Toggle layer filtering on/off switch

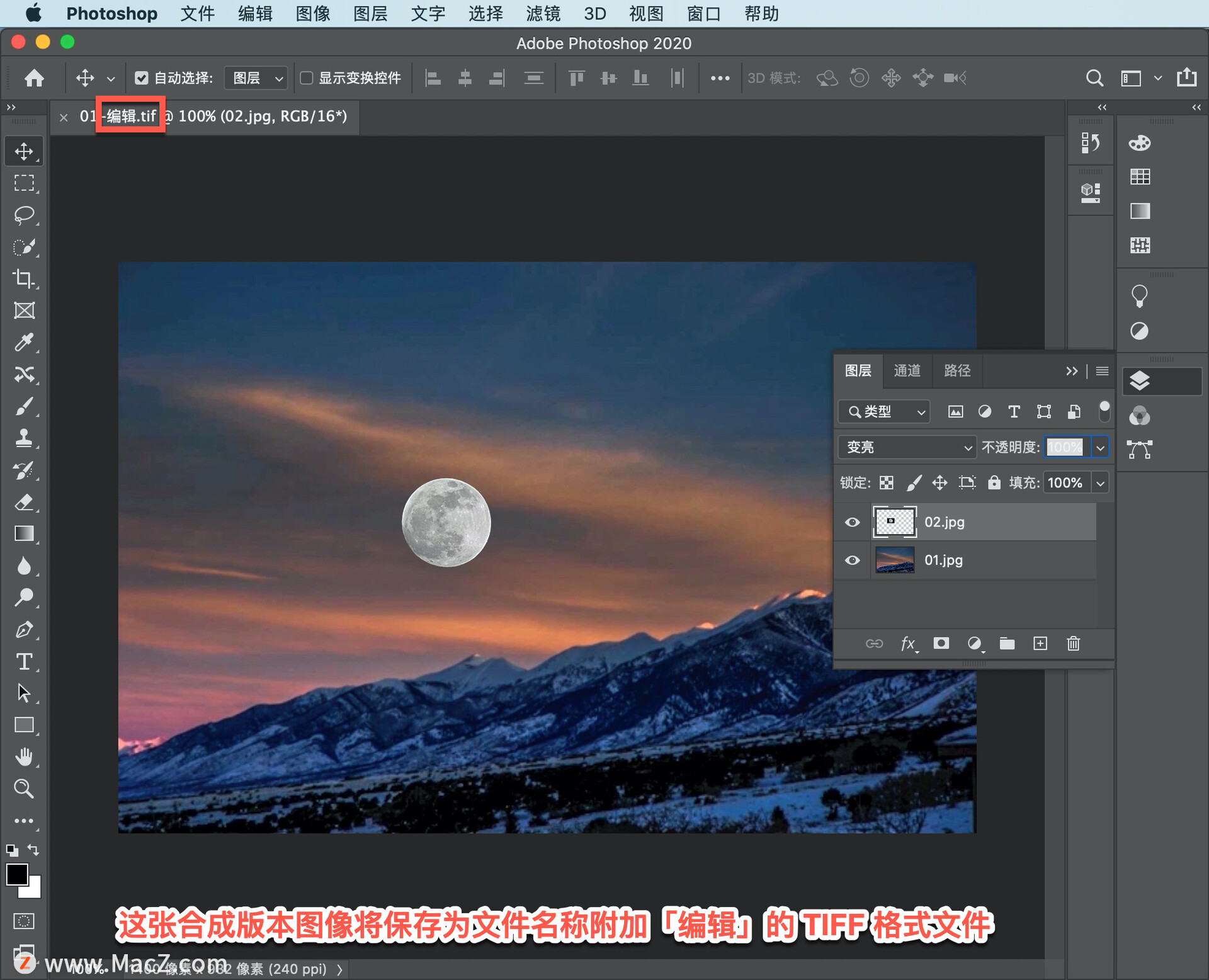(1104, 411)
